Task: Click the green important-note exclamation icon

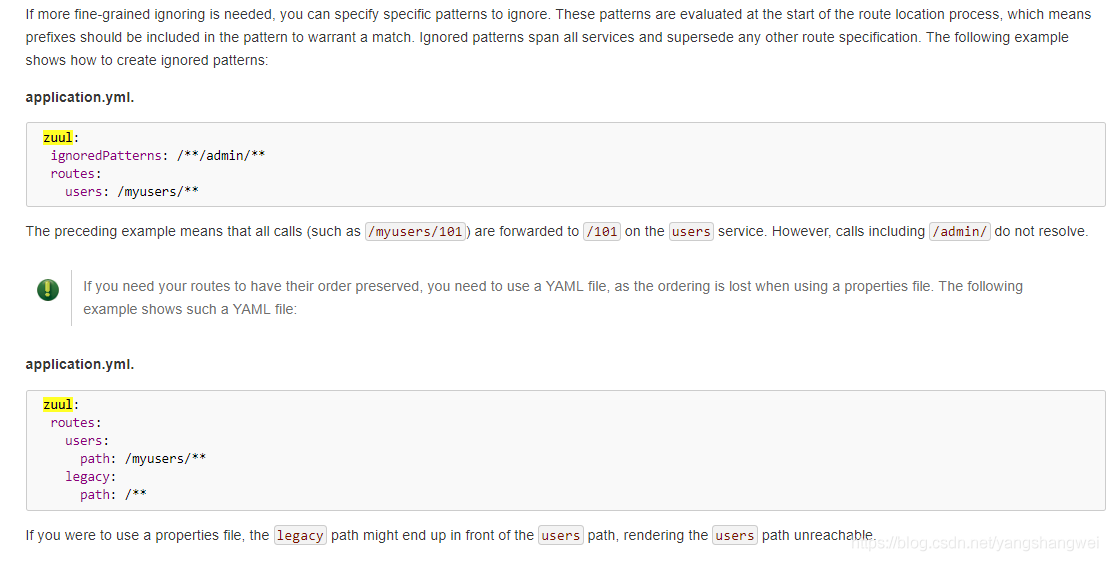Action: tap(47, 290)
